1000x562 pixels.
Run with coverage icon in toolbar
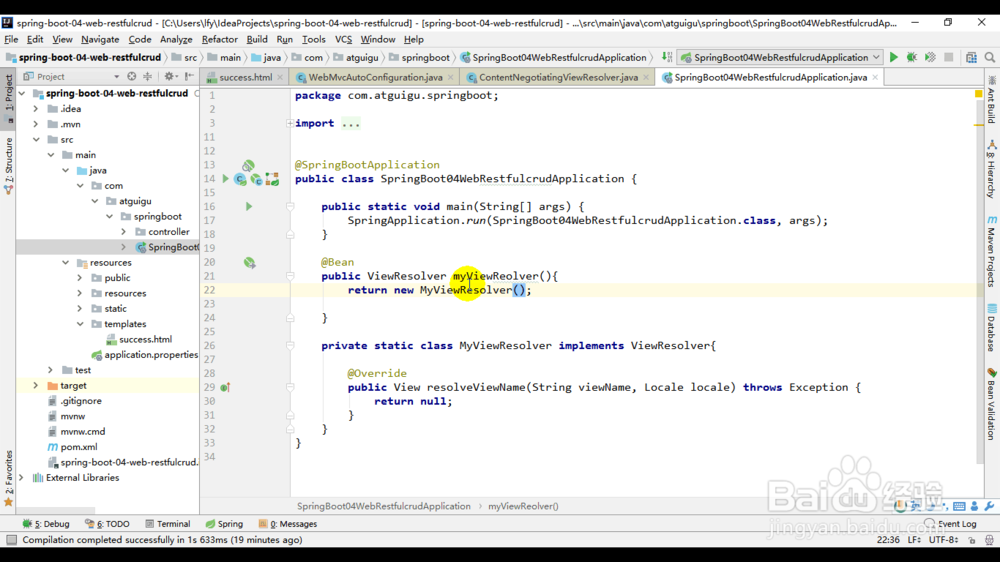click(930, 57)
